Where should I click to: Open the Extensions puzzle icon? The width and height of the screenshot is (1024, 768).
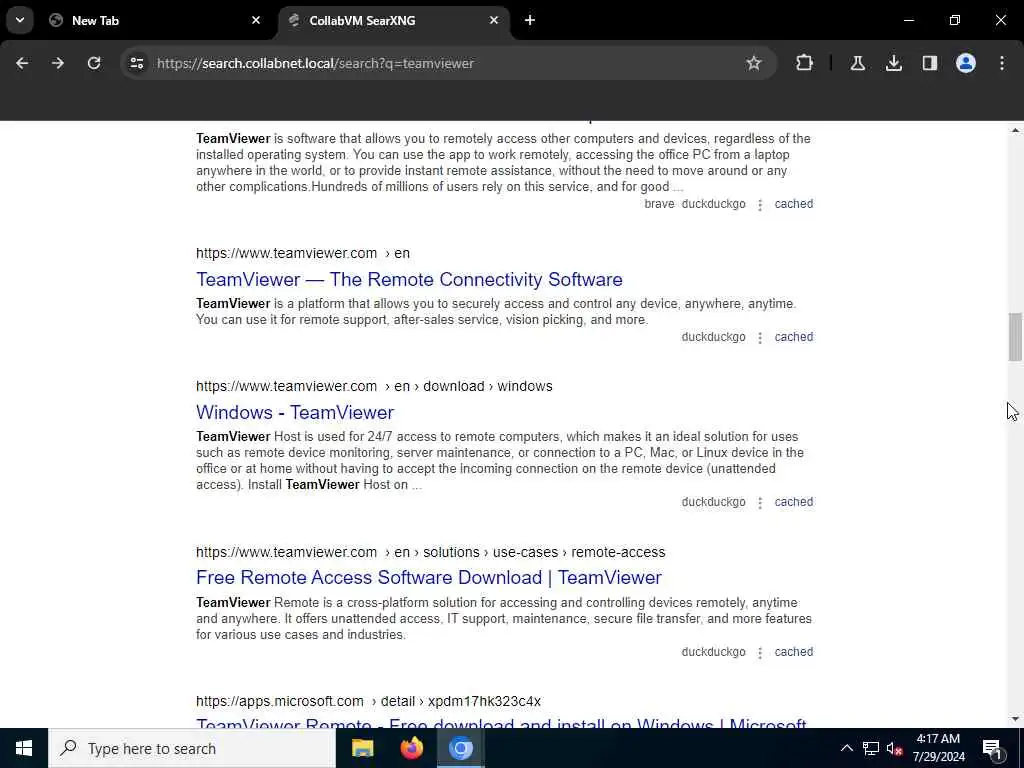[x=805, y=63]
